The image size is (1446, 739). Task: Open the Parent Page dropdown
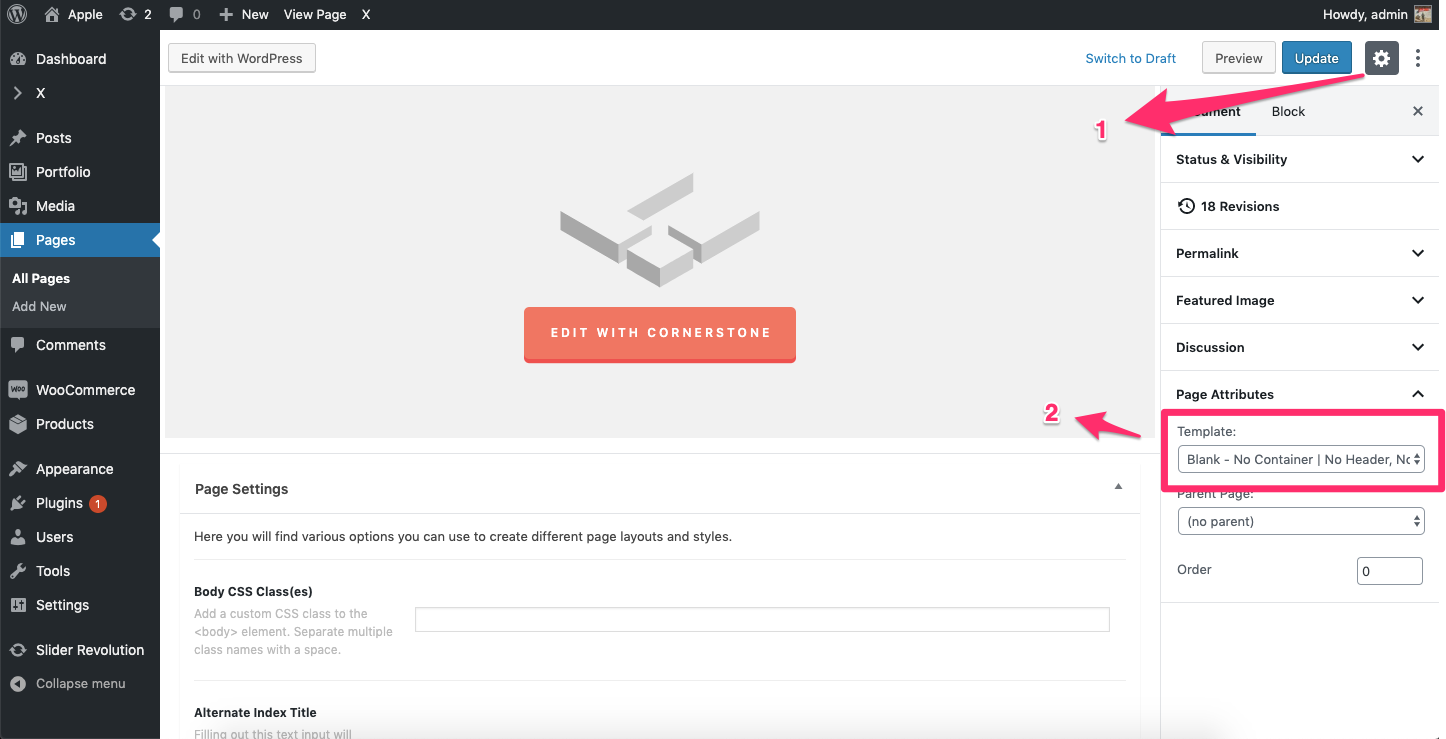pos(1300,521)
